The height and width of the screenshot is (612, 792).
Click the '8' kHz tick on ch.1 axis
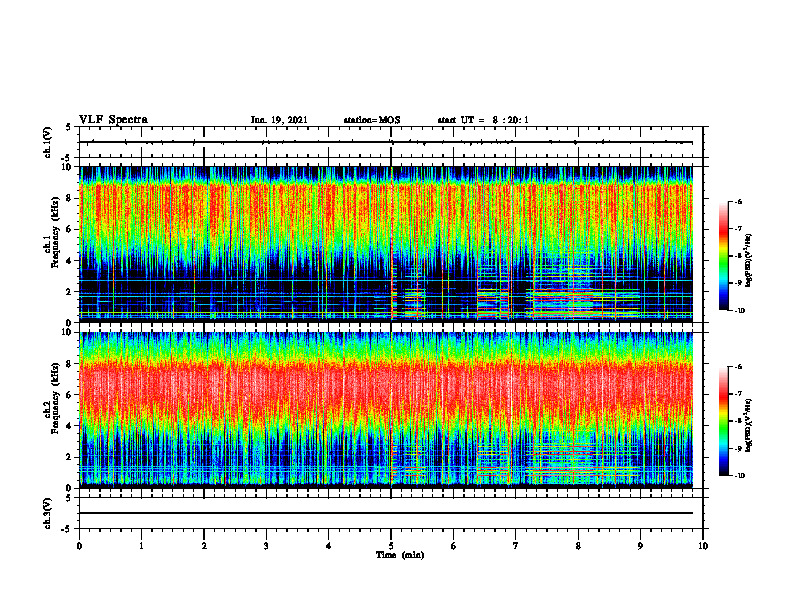pos(70,198)
